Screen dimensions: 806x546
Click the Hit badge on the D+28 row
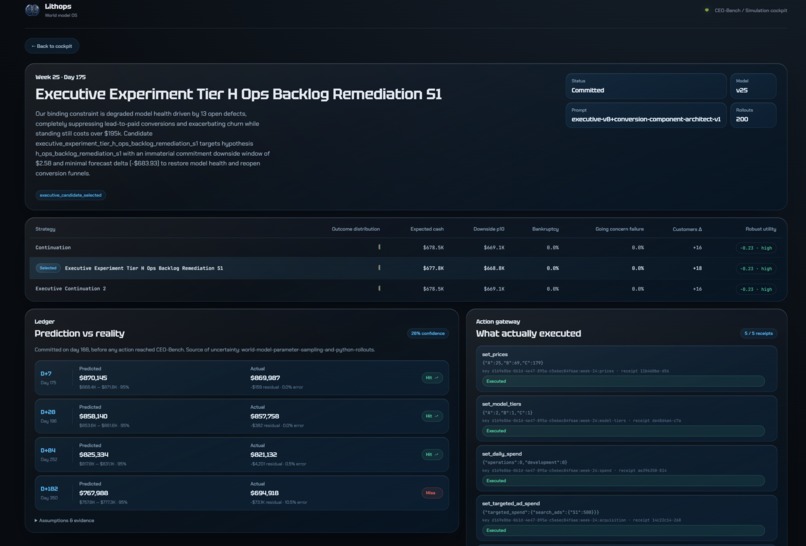432,416
